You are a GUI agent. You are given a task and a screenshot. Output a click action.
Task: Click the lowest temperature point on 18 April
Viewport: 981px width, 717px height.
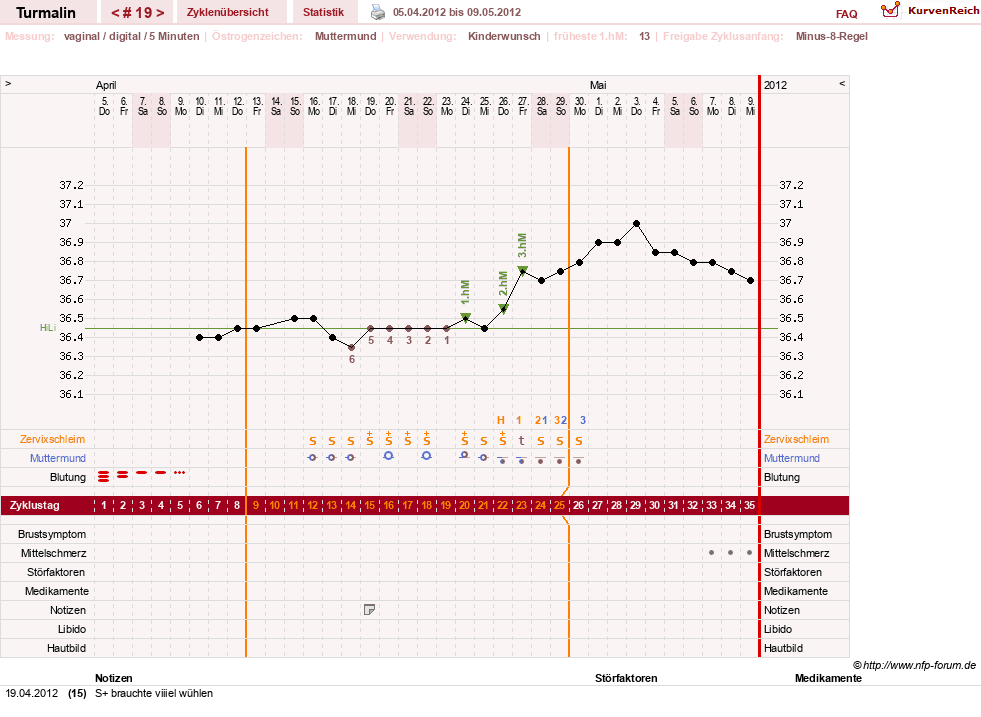pyautogui.click(x=352, y=347)
